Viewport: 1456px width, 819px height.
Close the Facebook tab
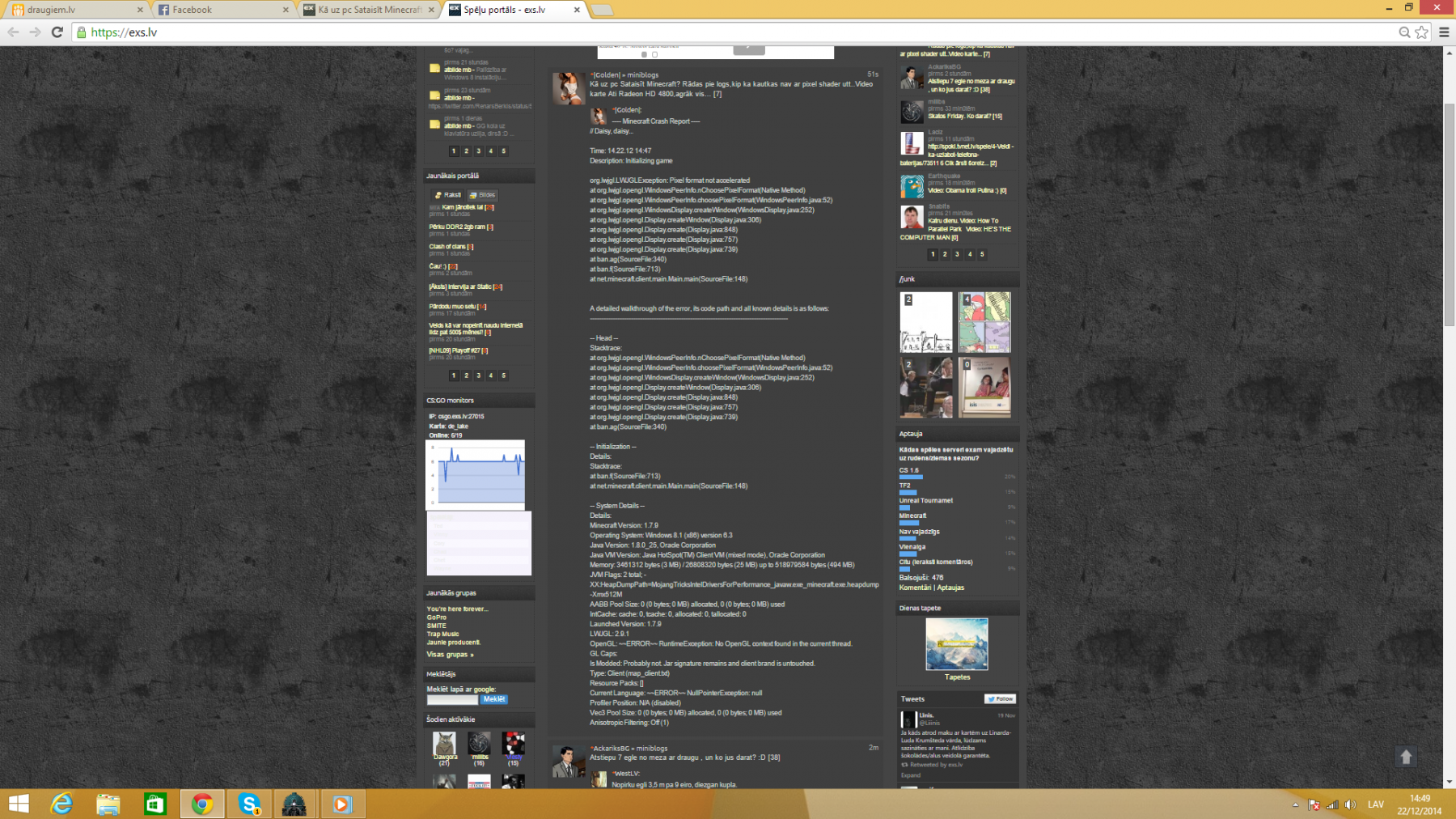click(x=286, y=10)
